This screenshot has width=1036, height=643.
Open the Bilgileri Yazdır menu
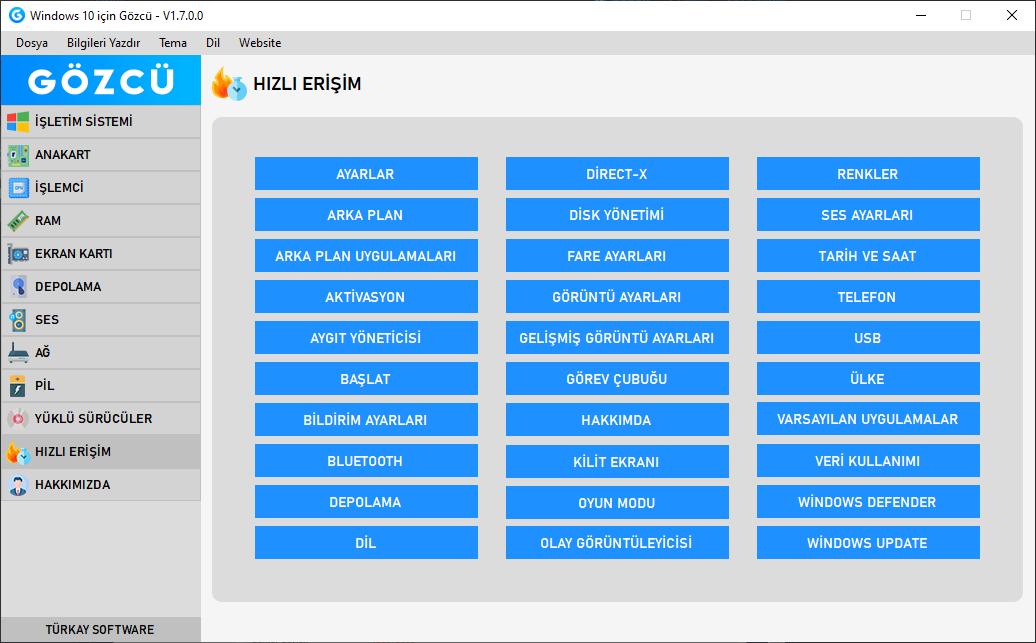[x=103, y=43]
